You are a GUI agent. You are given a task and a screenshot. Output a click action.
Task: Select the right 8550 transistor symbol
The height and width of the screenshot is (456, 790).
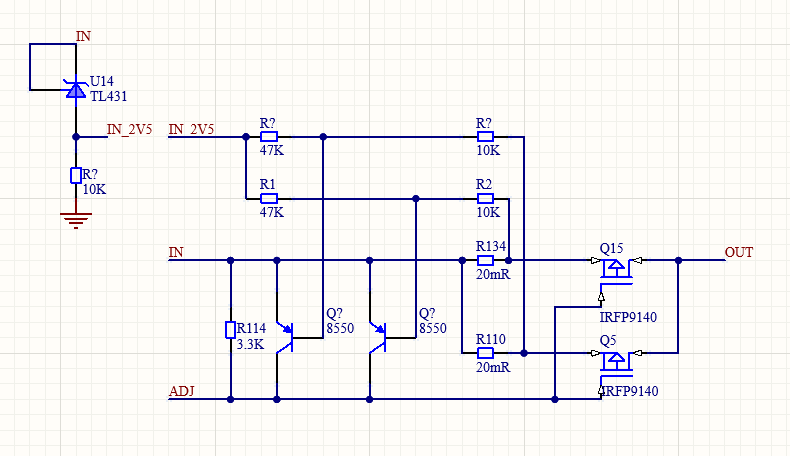(x=378, y=337)
